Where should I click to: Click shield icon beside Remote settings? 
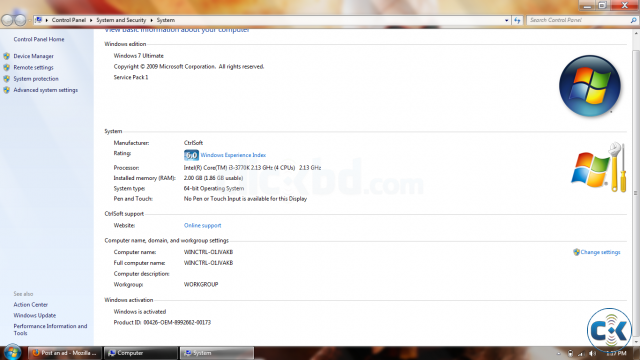[7, 67]
